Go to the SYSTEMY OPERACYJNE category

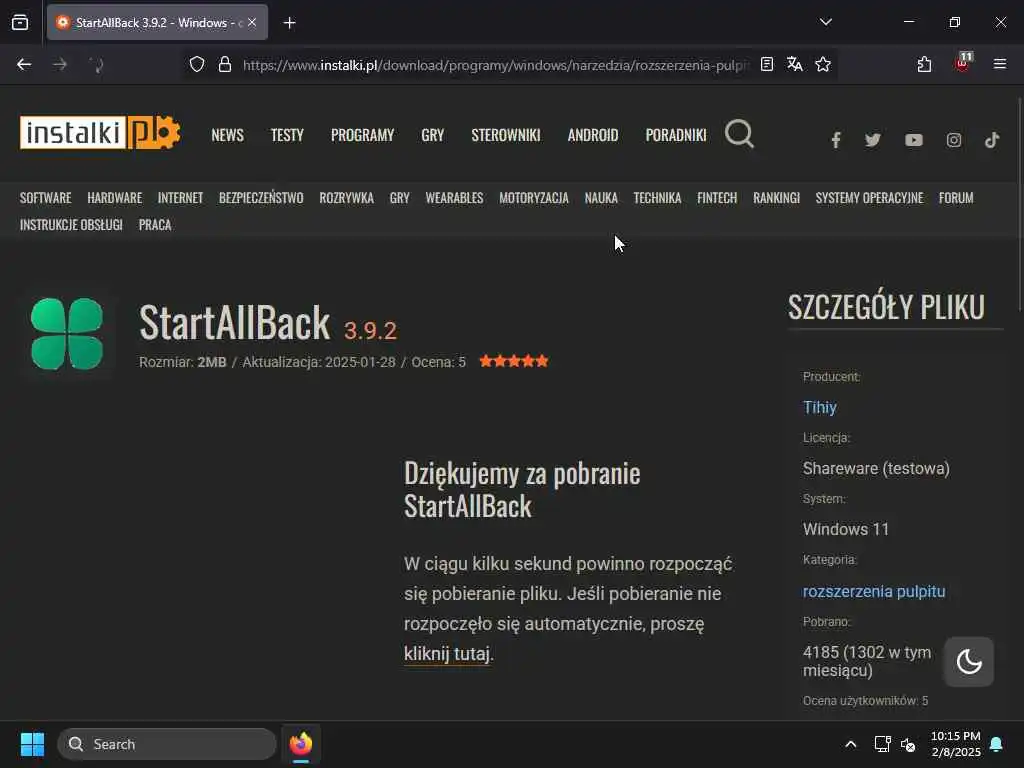[x=869, y=197]
